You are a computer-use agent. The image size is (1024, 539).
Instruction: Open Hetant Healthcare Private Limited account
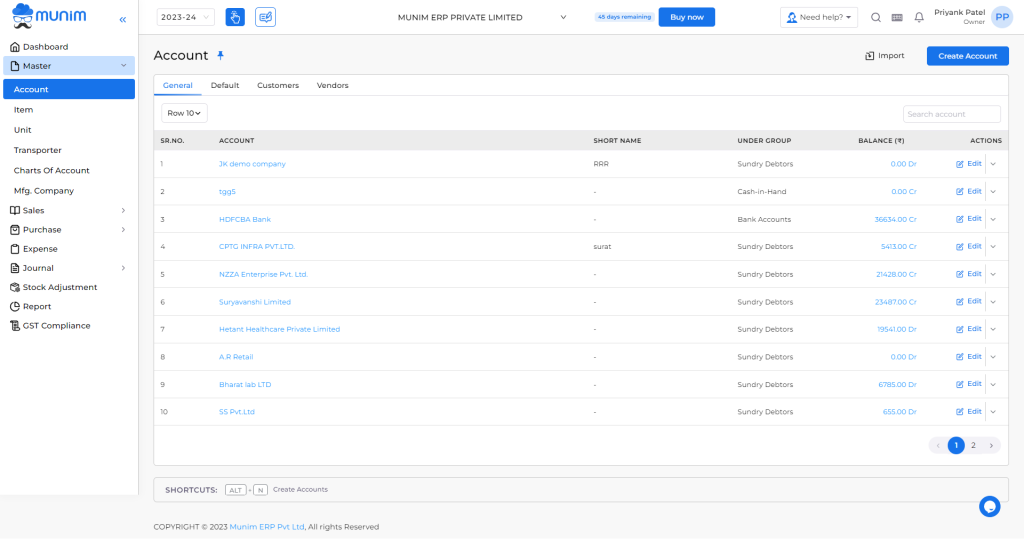[280, 329]
